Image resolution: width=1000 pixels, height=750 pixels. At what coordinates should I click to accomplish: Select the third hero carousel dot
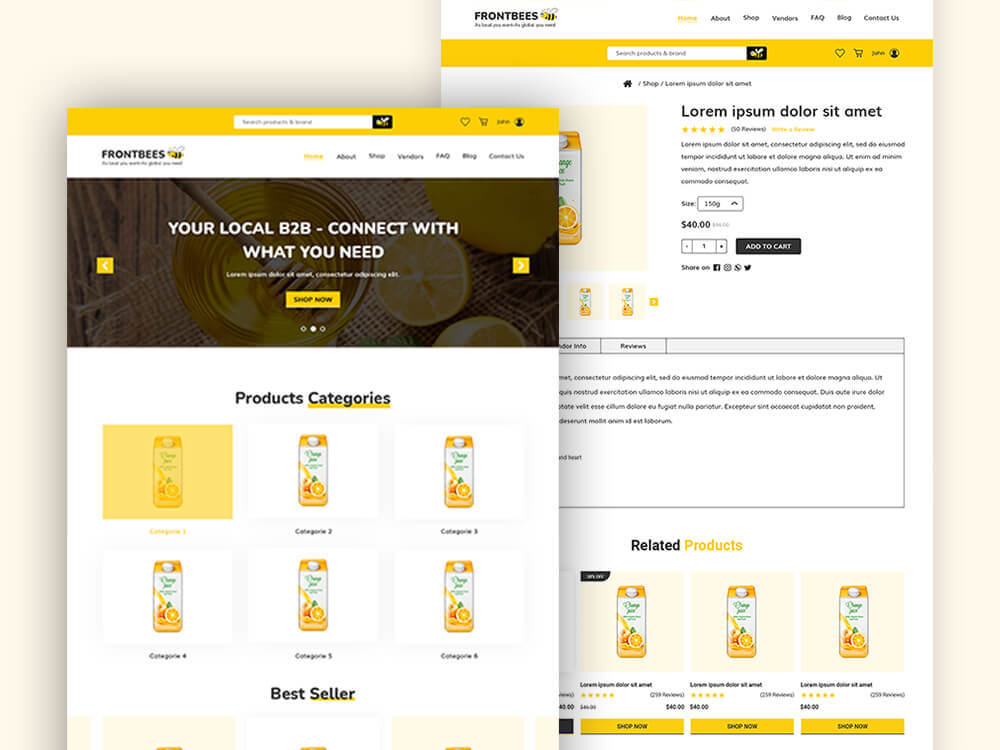[322, 328]
